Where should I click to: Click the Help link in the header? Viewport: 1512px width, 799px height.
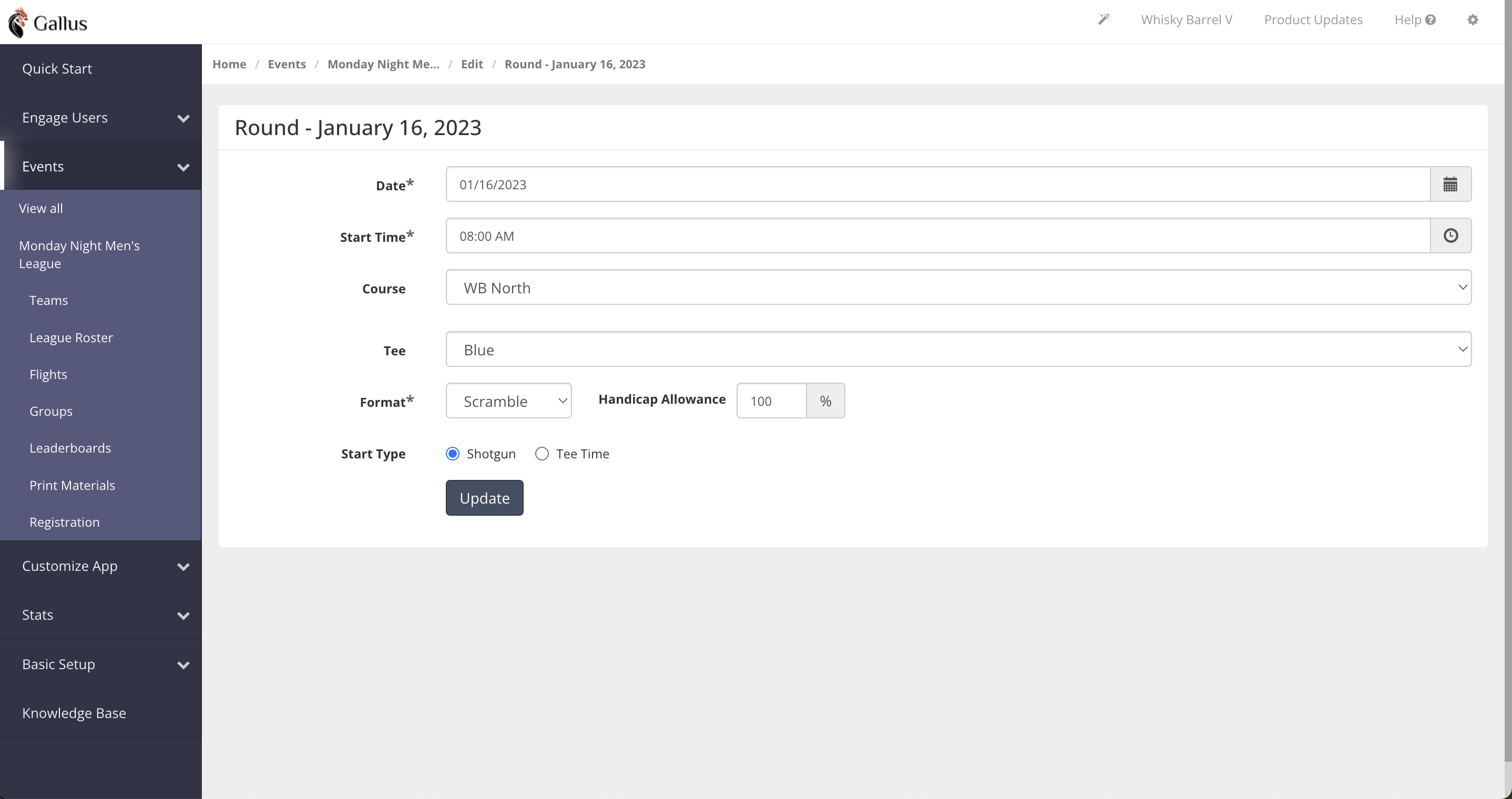(x=1415, y=19)
